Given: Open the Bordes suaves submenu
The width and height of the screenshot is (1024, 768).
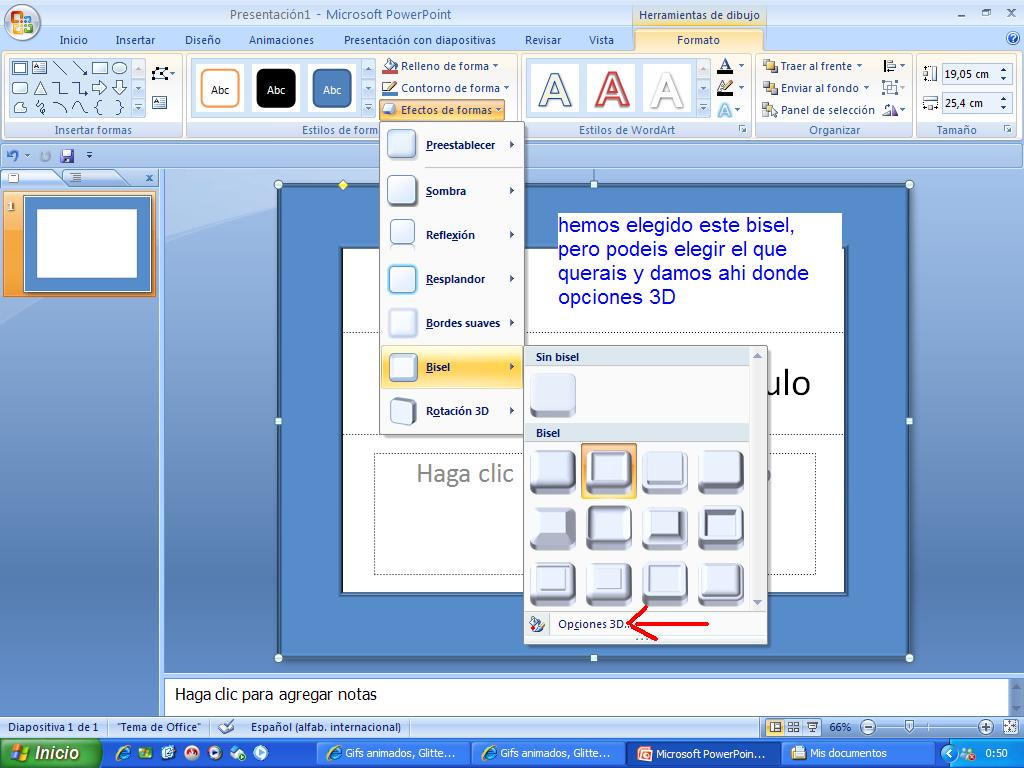Looking at the screenshot, I should pos(452,323).
